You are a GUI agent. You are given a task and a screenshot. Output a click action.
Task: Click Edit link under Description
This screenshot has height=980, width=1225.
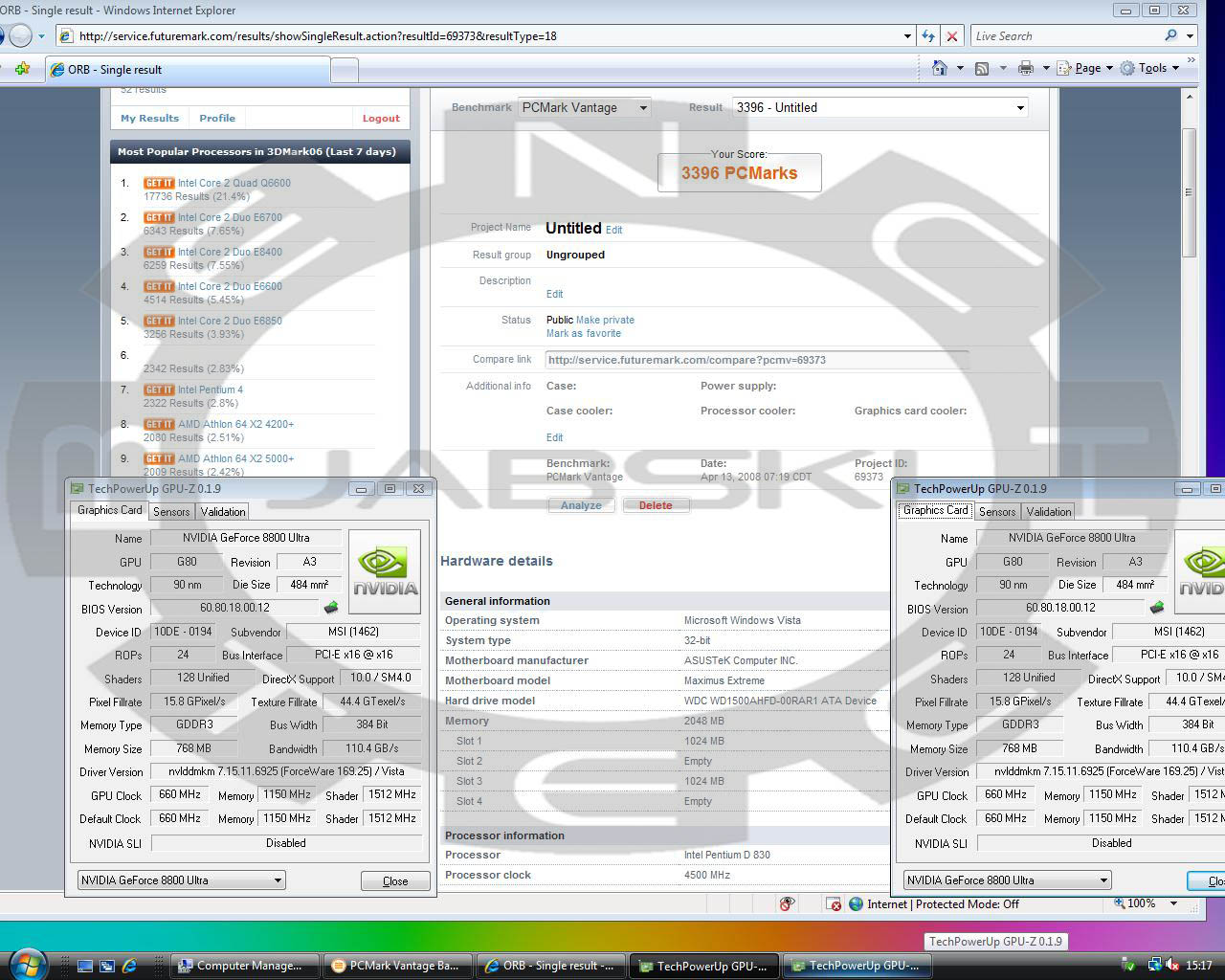(x=555, y=294)
